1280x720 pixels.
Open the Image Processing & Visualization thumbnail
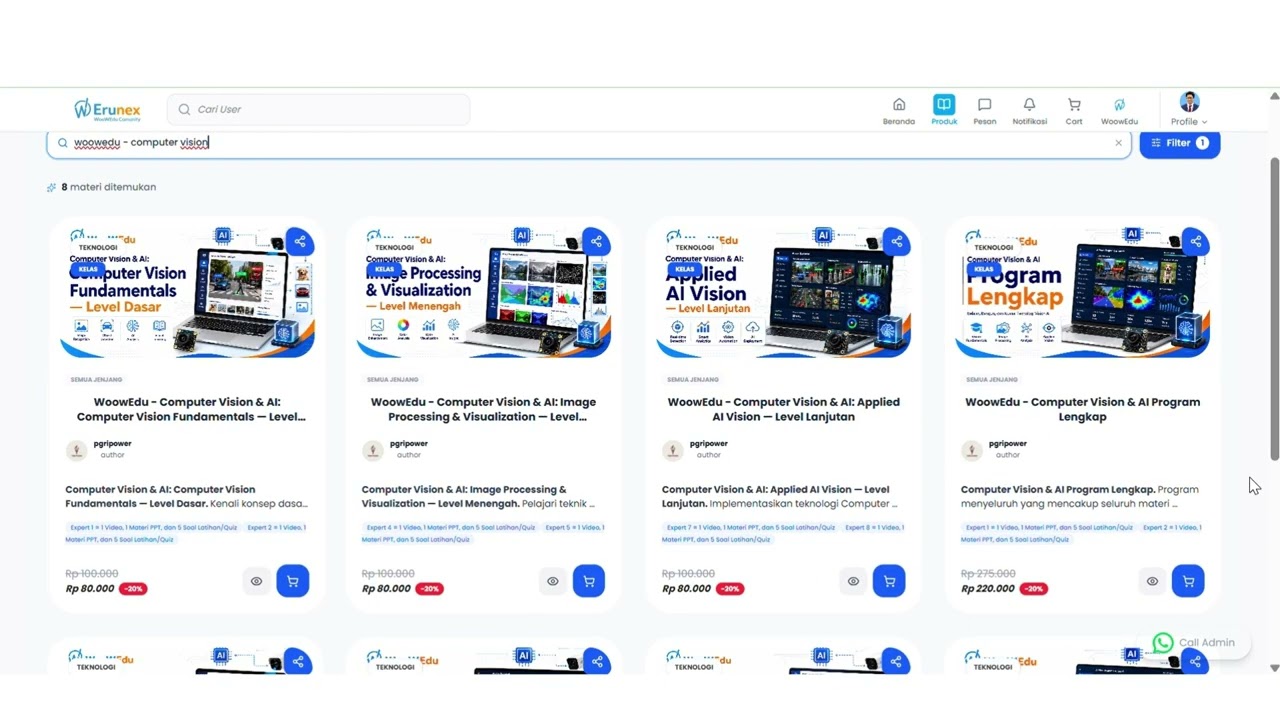(484, 292)
